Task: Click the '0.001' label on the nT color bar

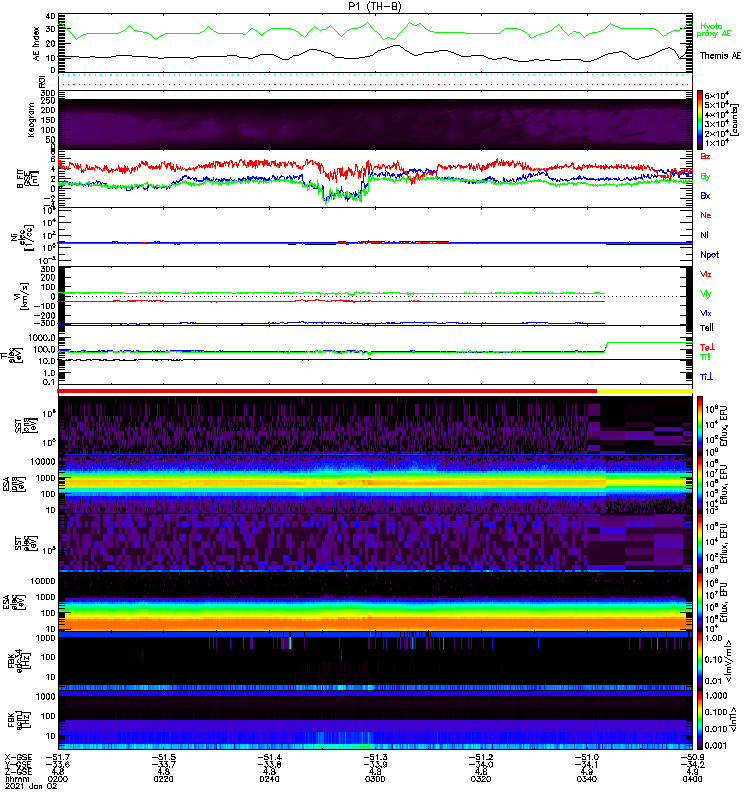Action: click(715, 745)
